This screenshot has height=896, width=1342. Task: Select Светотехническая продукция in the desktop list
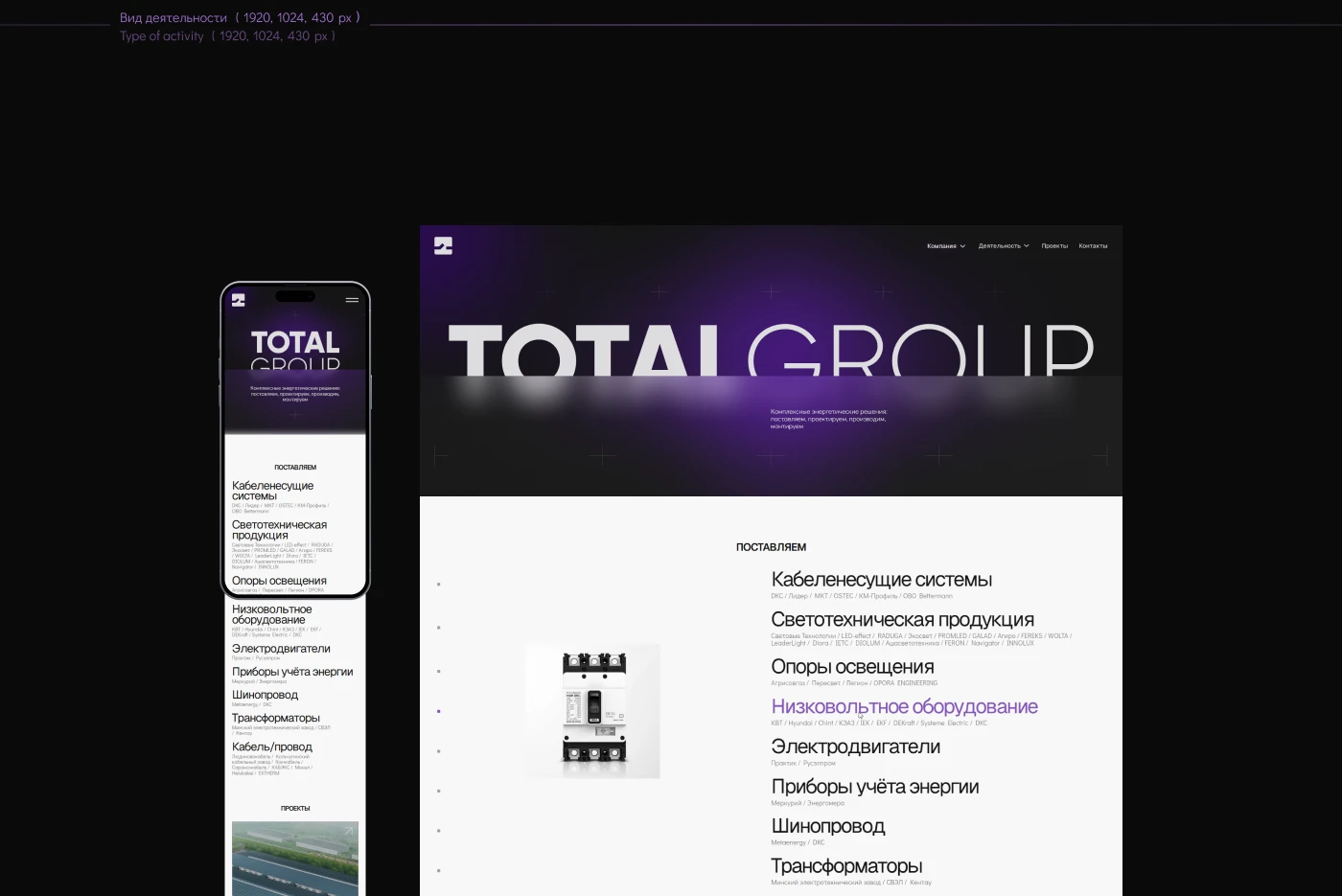pyautogui.click(x=902, y=620)
